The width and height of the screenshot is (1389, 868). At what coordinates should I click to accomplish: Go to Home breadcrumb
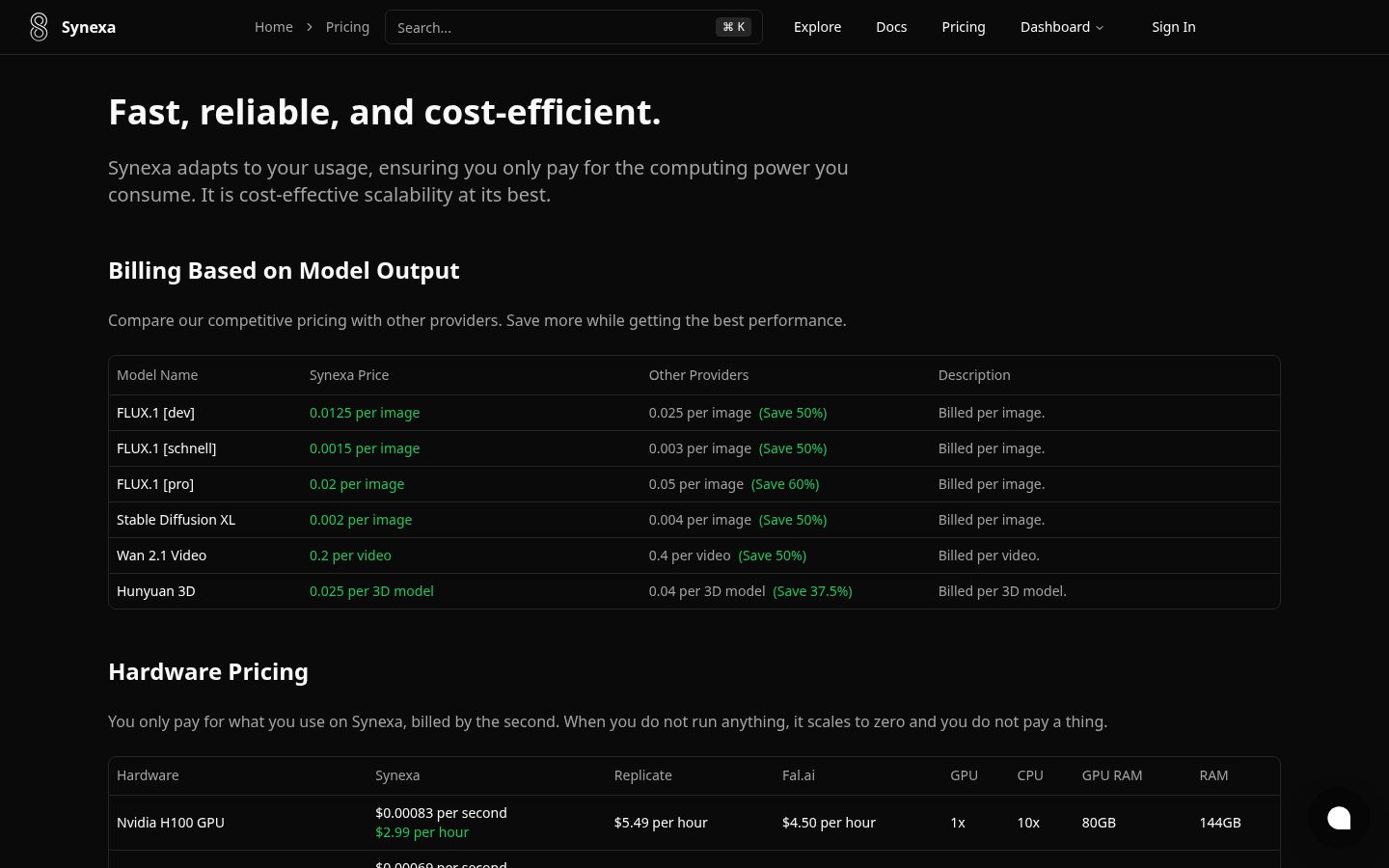274,27
